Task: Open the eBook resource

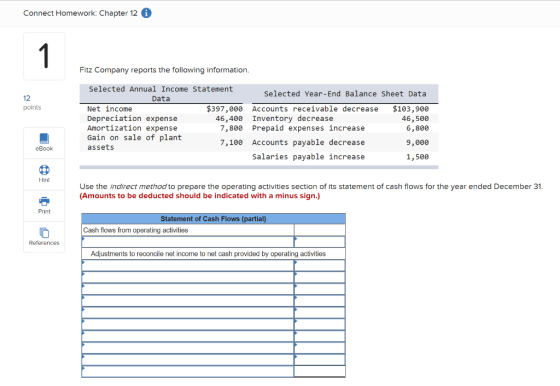Action: (44, 142)
